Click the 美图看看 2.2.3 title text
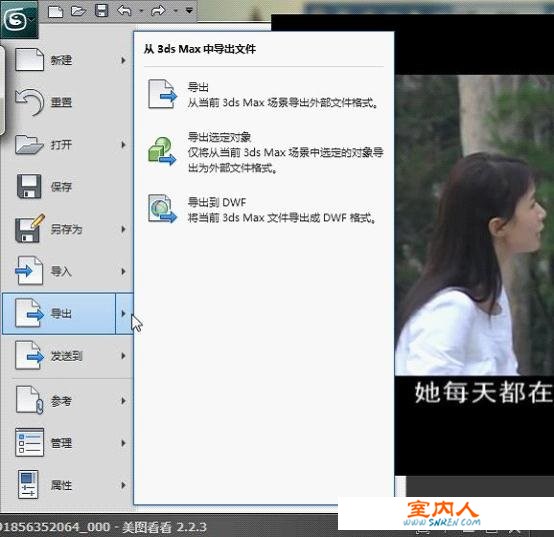The width and height of the screenshot is (554, 537). point(164,527)
